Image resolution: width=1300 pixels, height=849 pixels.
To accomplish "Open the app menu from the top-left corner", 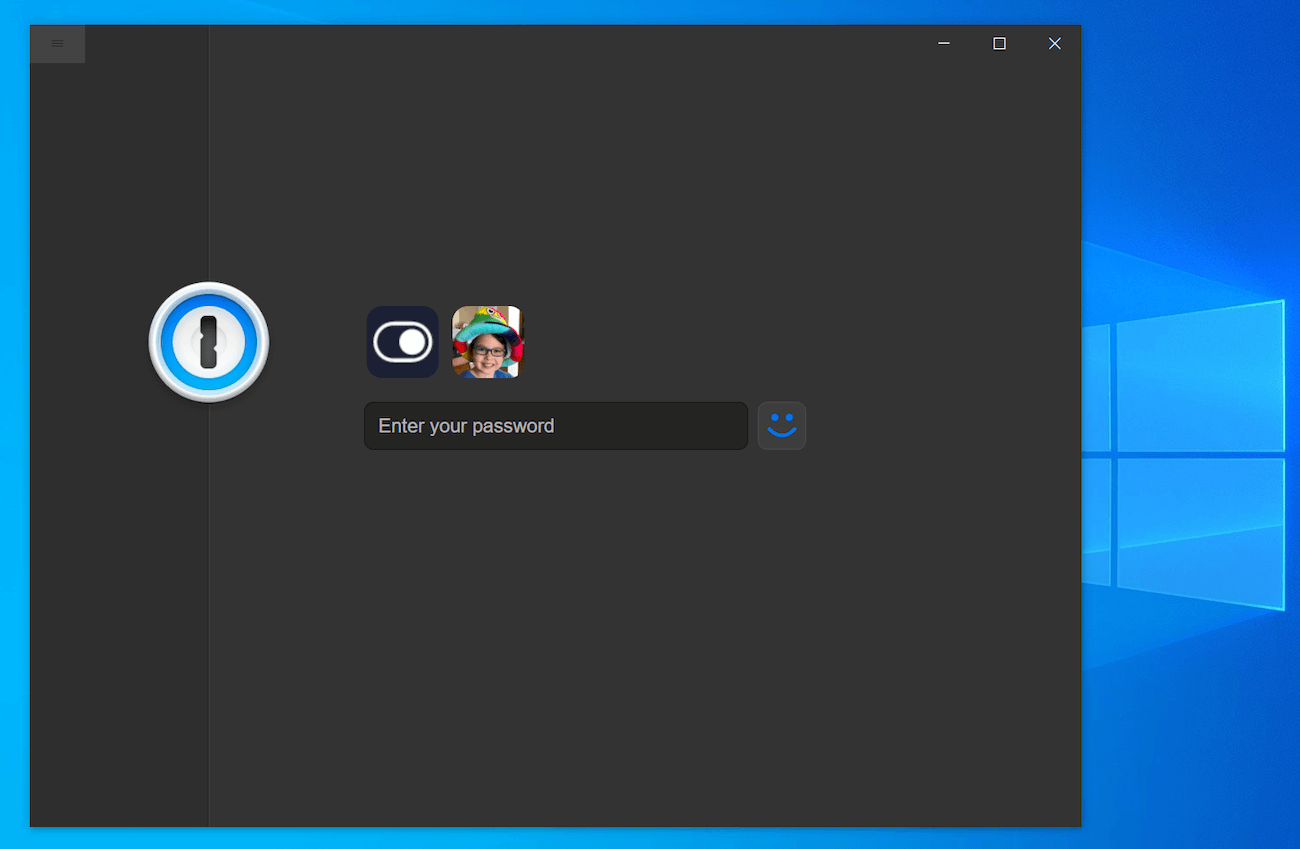I will 57,43.
